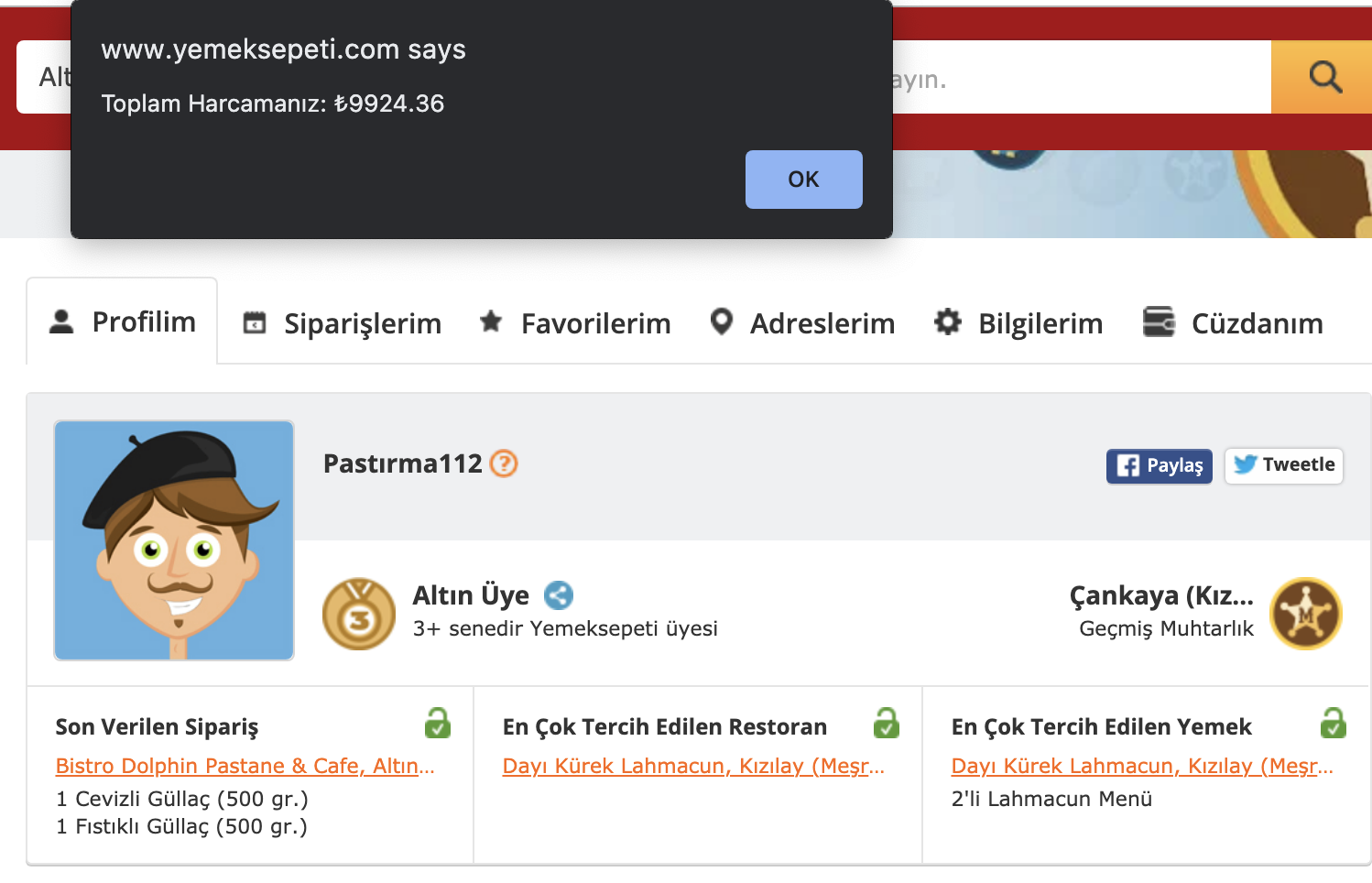
Task: Click the '1 Fıstıklı Güllaç (500 gr.)' item
Action: tap(181, 826)
